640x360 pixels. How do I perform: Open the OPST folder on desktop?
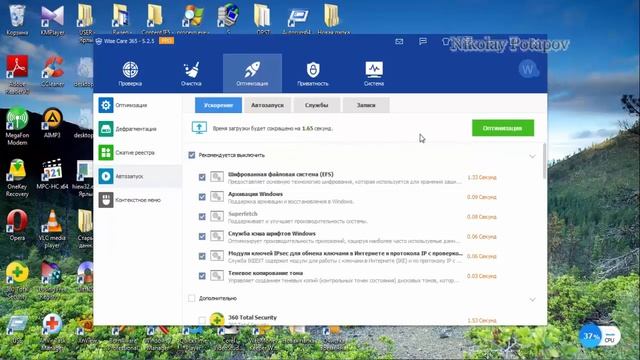[262, 18]
